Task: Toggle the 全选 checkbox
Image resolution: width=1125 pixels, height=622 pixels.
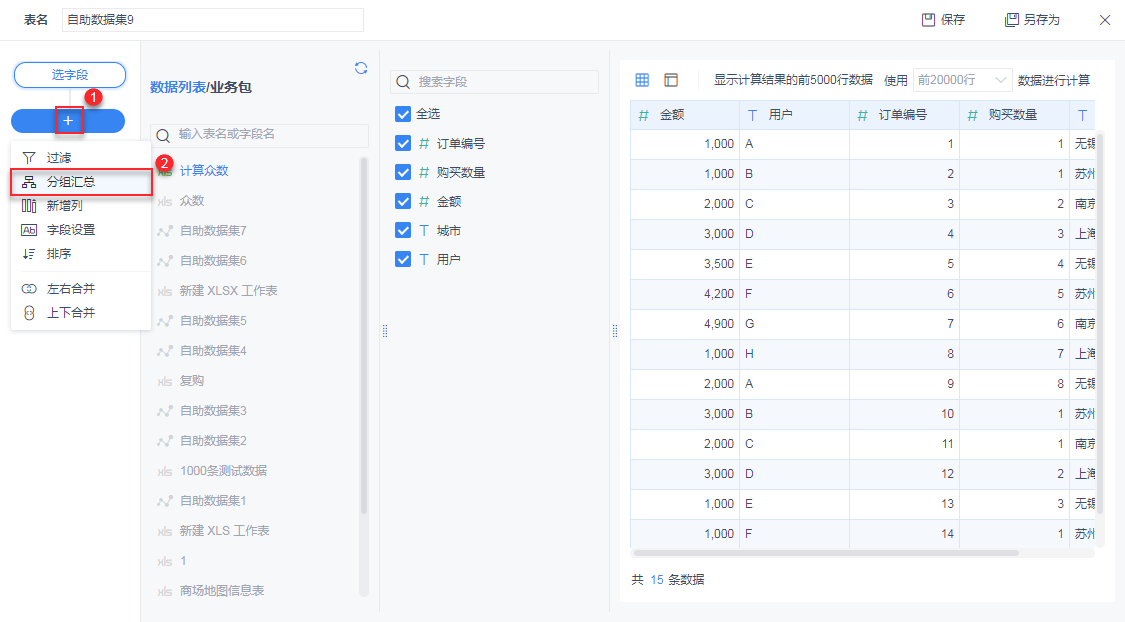Action: (x=403, y=114)
